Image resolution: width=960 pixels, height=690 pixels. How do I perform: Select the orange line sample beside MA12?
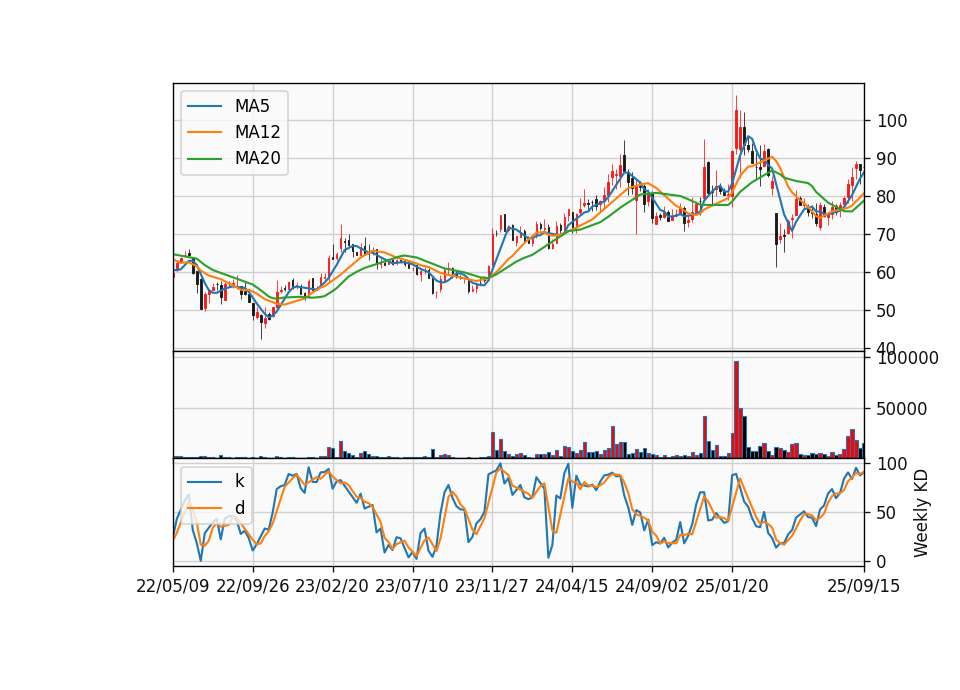point(204,132)
